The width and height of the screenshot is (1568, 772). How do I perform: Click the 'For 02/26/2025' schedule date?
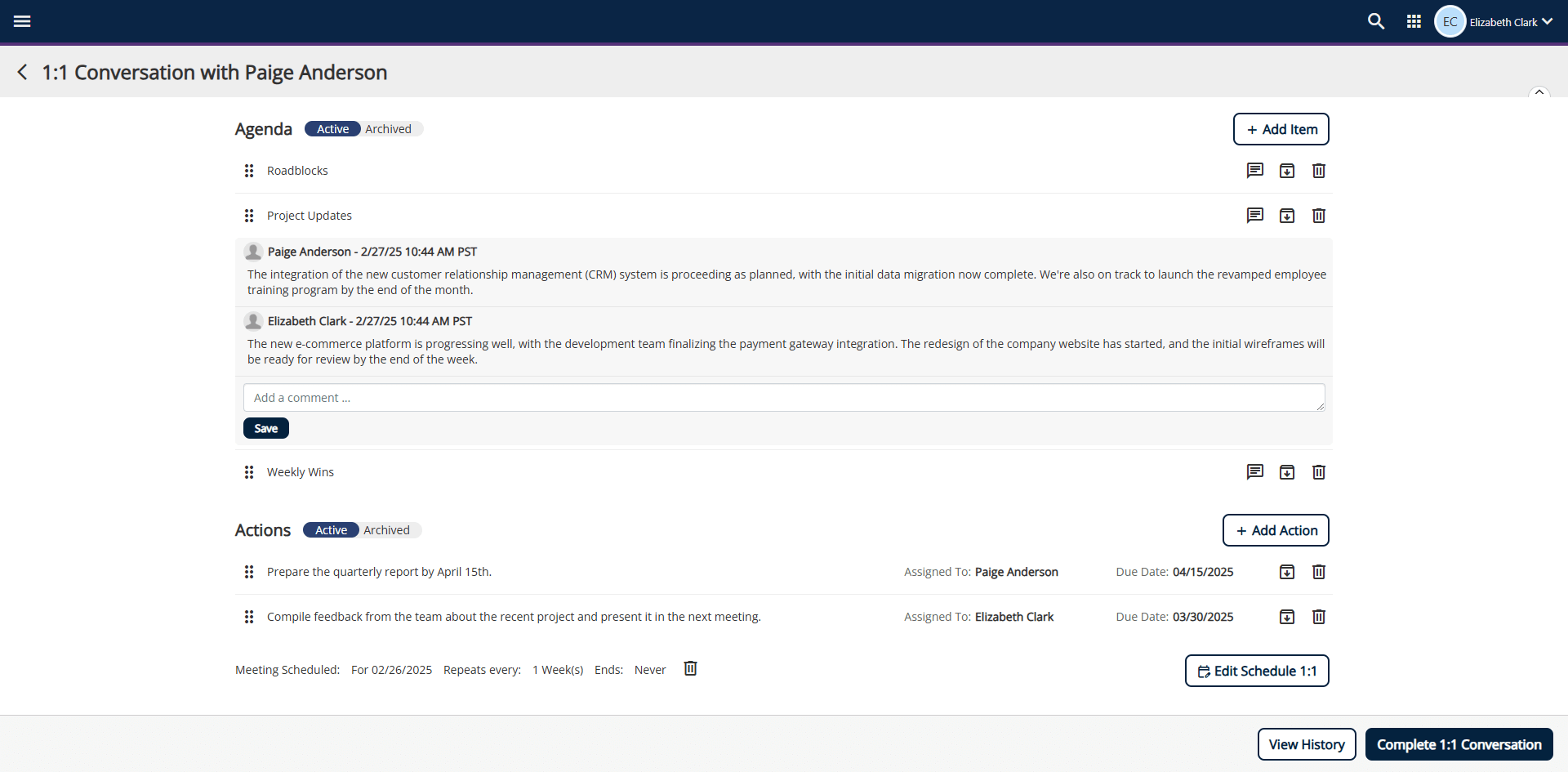pos(391,670)
